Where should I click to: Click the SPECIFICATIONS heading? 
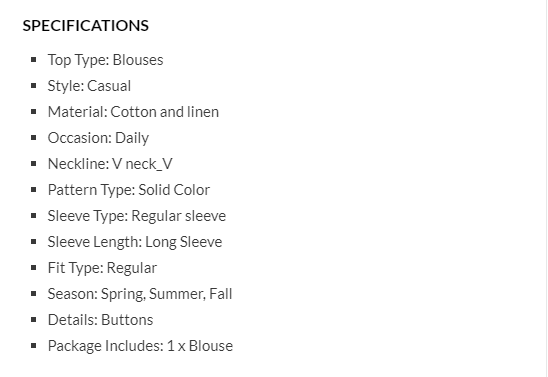pos(86,26)
